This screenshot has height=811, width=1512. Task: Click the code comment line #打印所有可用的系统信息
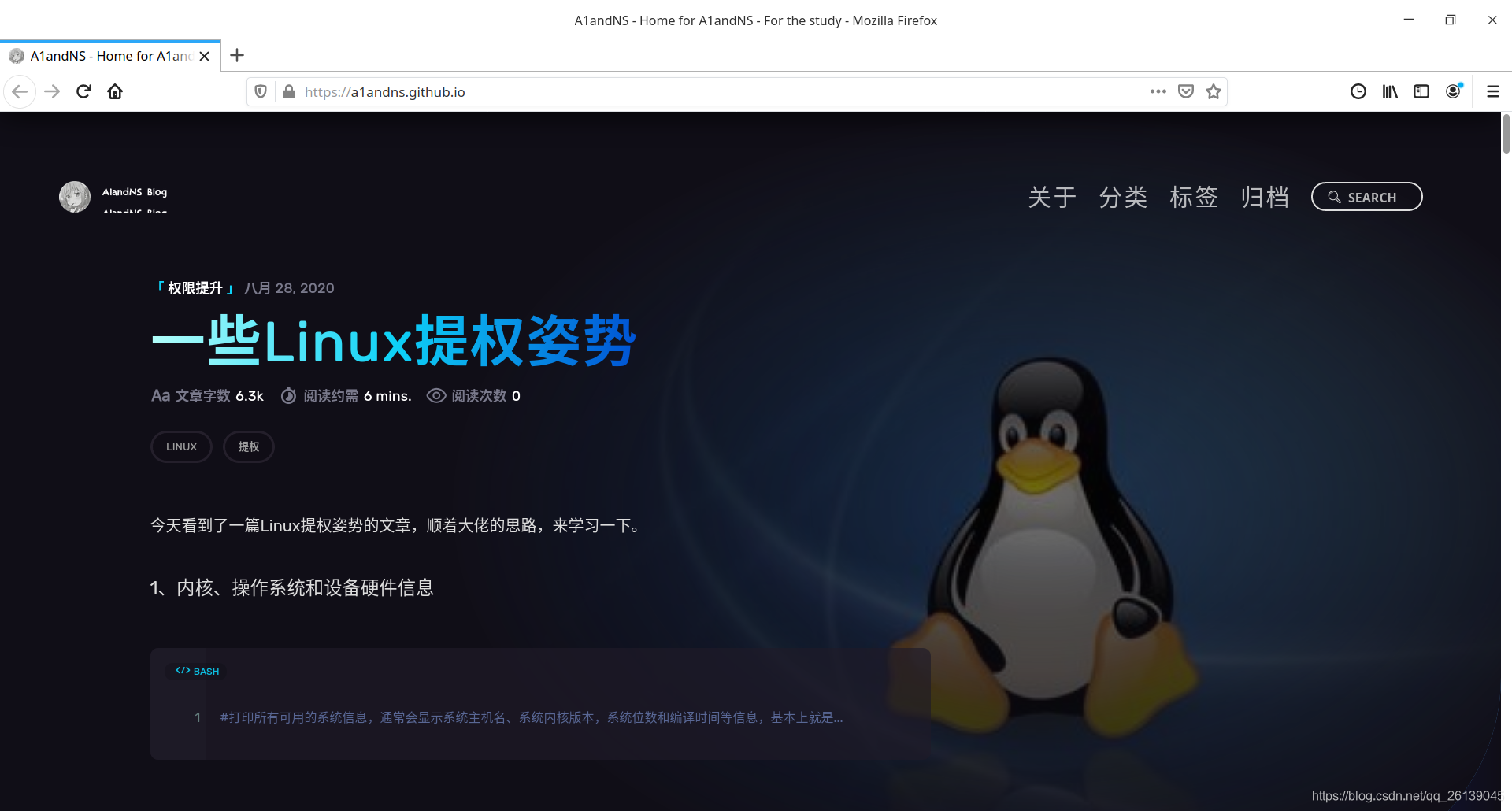(532, 717)
